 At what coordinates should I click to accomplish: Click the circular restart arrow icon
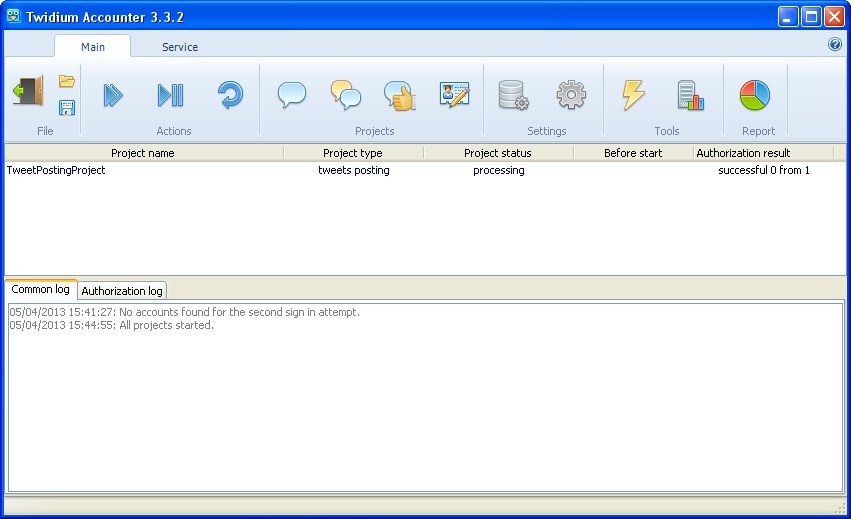(231, 95)
